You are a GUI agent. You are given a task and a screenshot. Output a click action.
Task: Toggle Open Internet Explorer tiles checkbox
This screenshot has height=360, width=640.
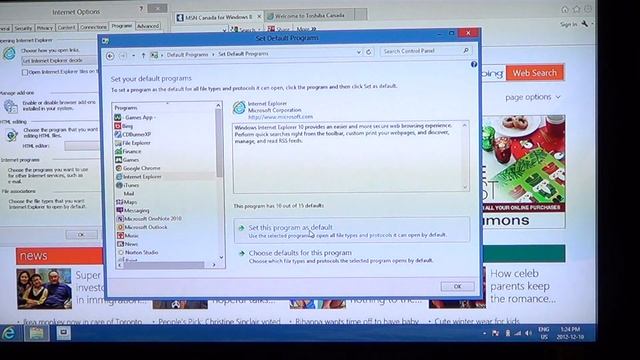(25, 72)
